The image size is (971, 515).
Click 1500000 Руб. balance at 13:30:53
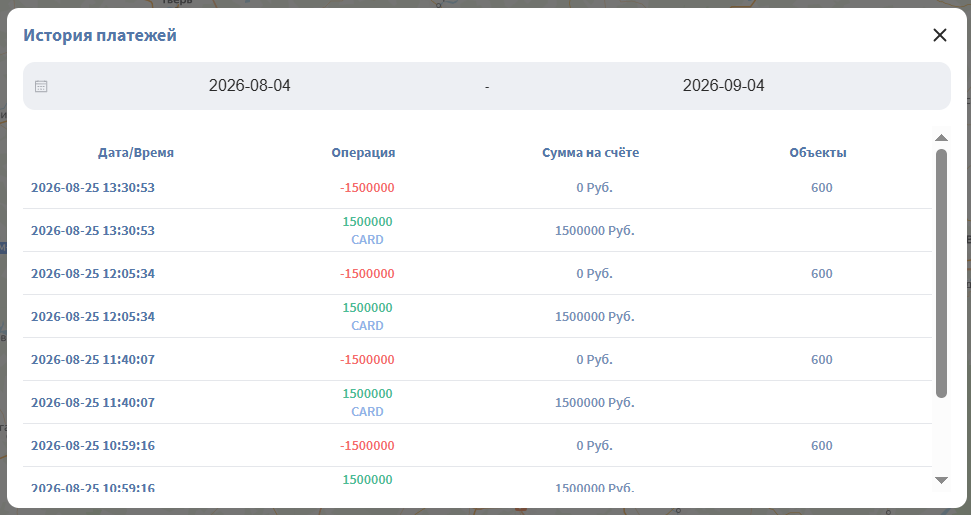(x=594, y=231)
